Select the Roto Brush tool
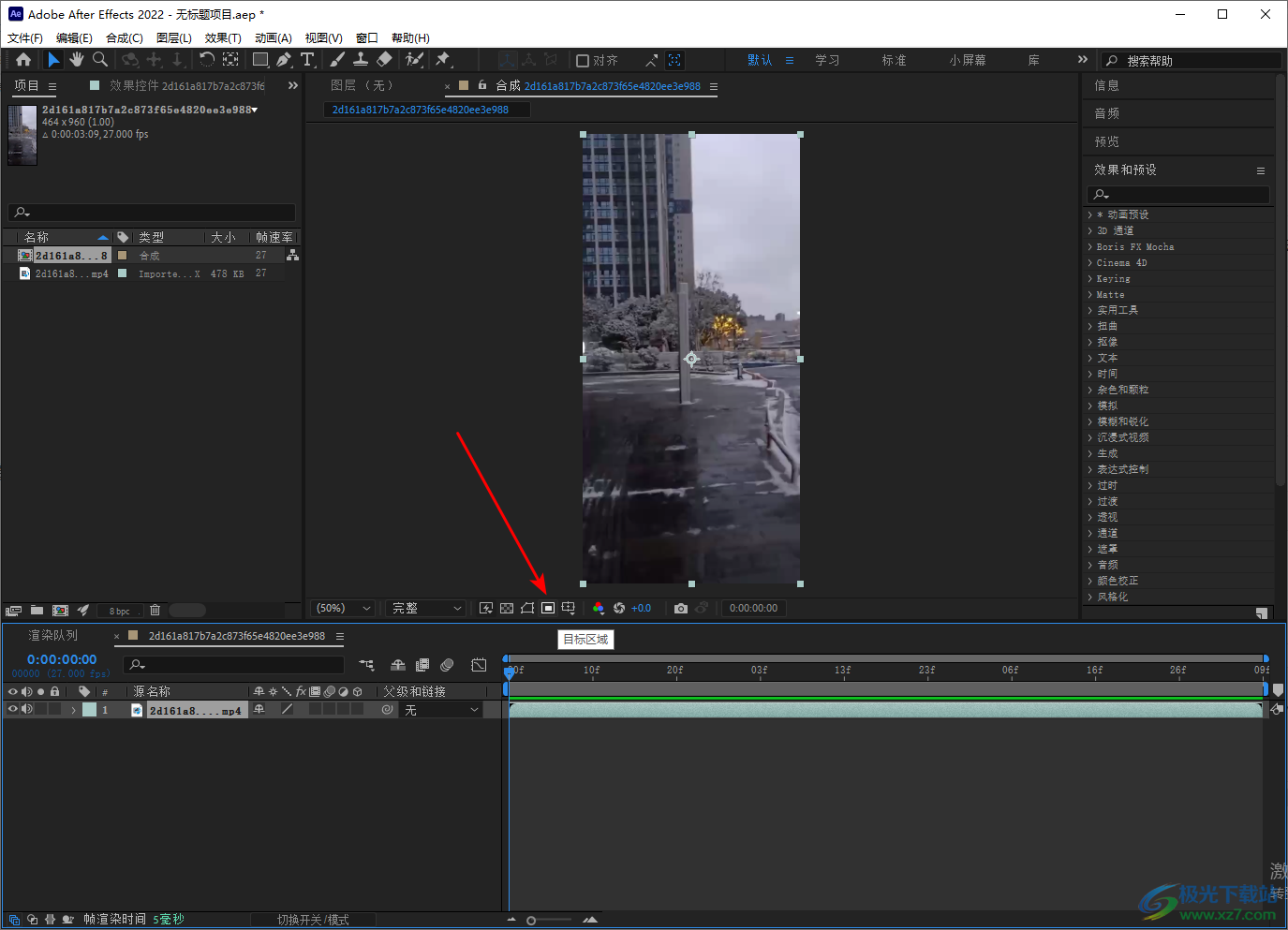The image size is (1288, 930). click(x=414, y=60)
